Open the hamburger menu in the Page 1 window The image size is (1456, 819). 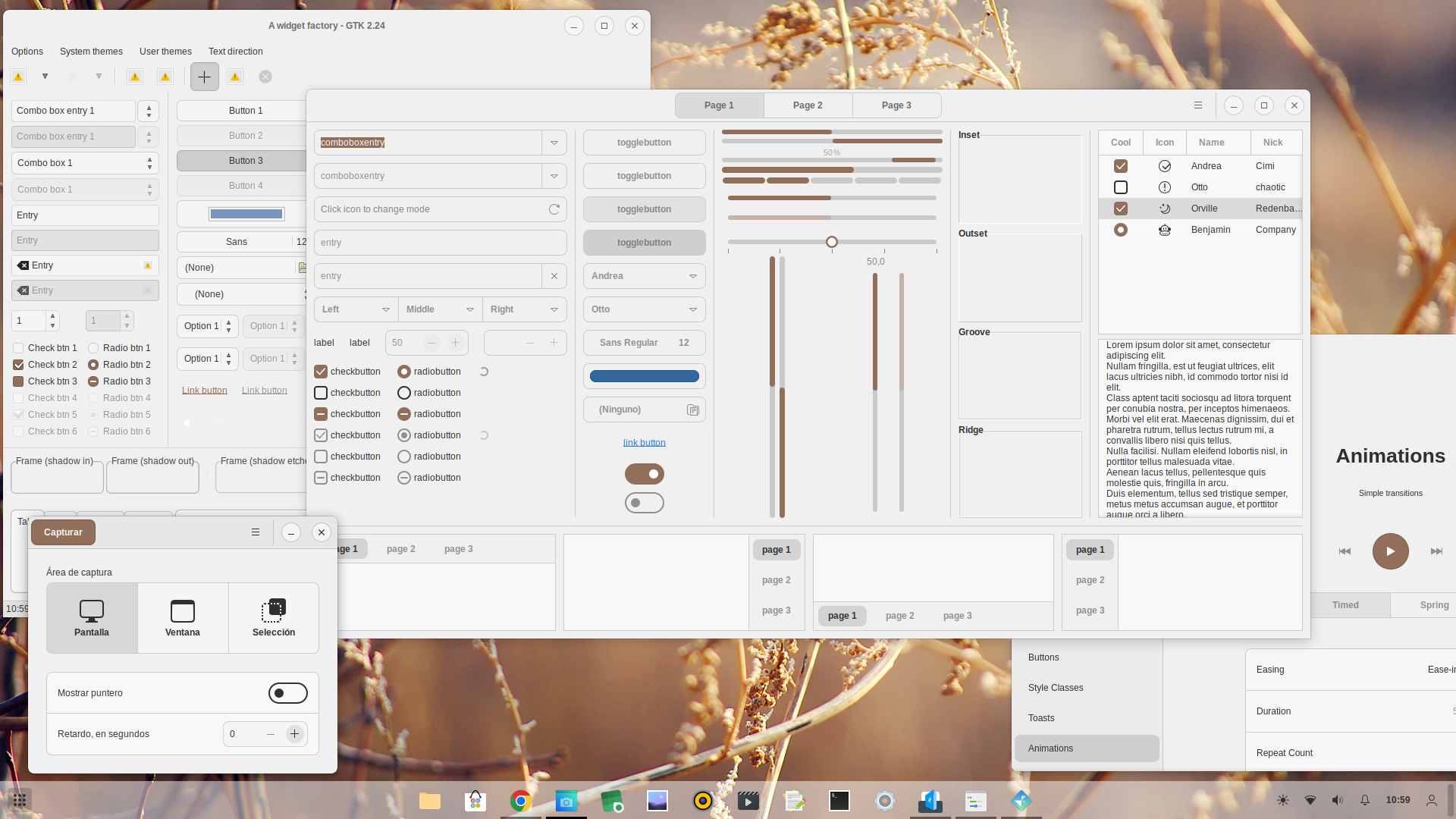1198,105
